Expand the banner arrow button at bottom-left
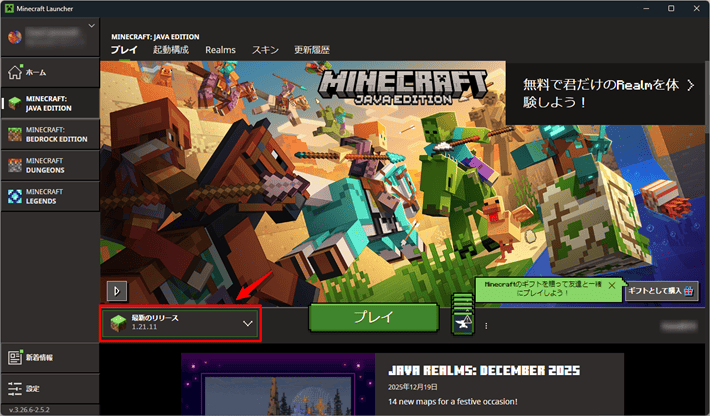This screenshot has height=416, width=710. pos(118,290)
